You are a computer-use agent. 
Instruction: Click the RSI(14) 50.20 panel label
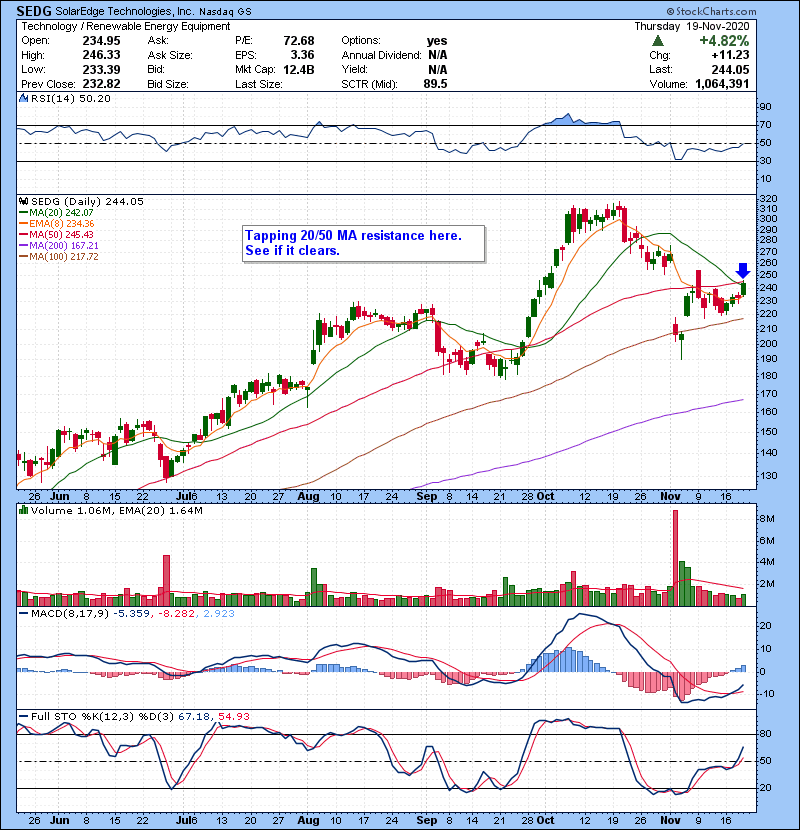(x=70, y=98)
